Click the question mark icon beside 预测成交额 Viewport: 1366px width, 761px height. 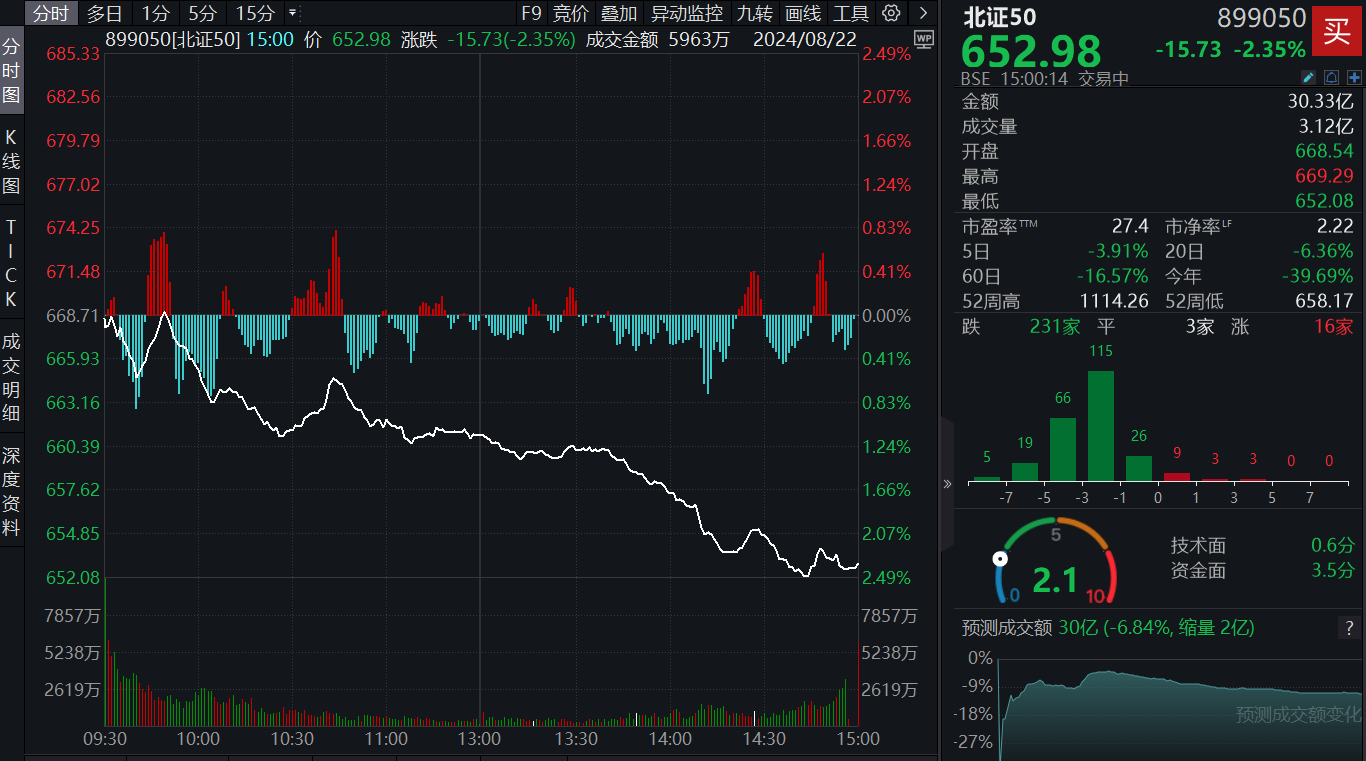[1347, 628]
